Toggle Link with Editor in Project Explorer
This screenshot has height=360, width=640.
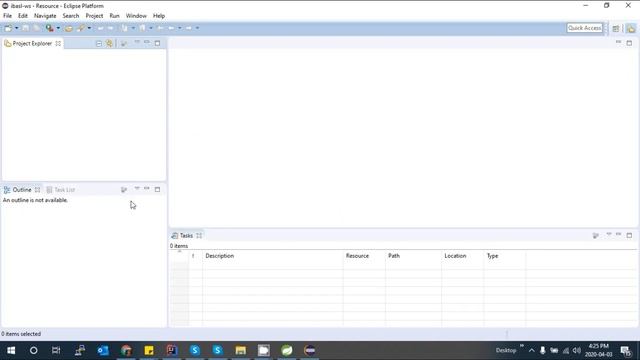tap(109, 43)
